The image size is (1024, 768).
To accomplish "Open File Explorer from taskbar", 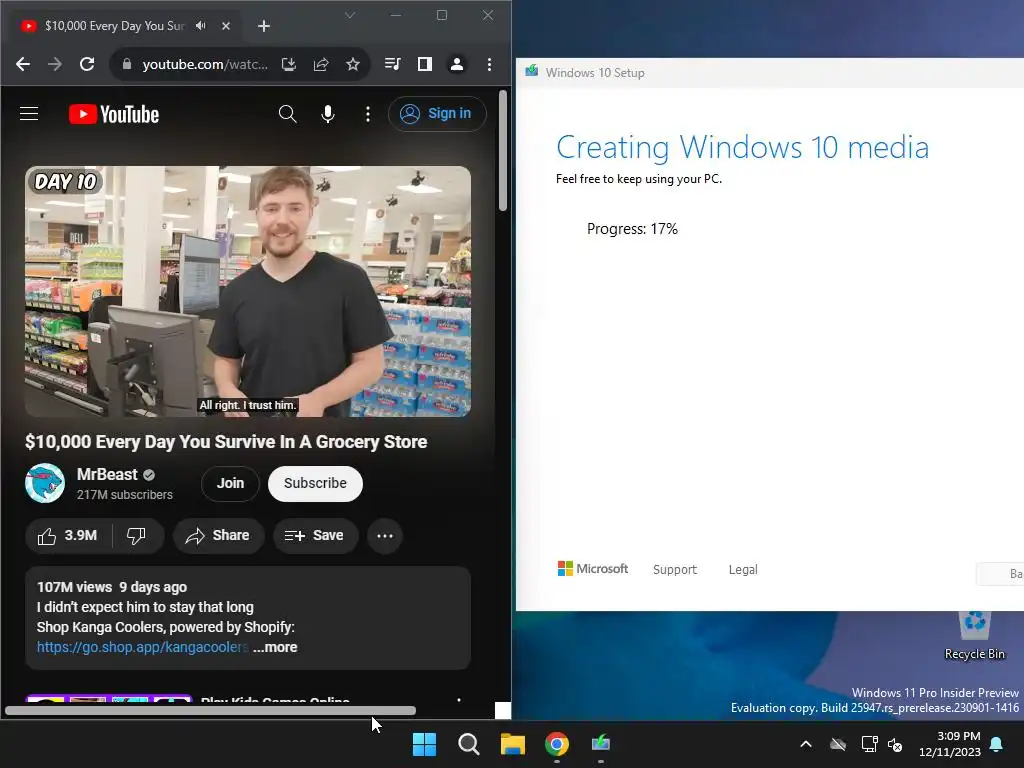I will pos(513,744).
